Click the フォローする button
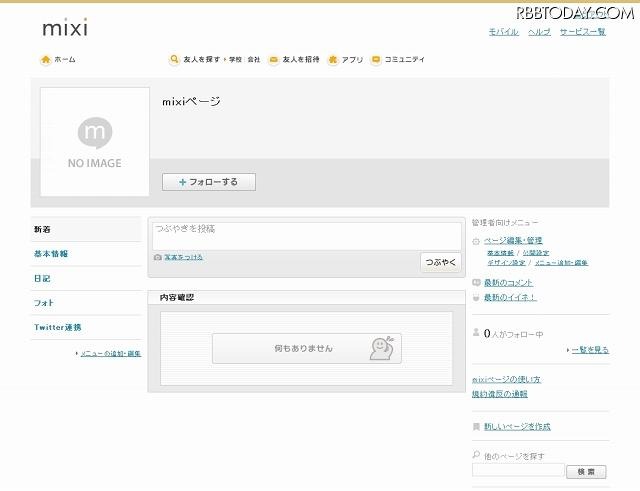 [x=209, y=182]
